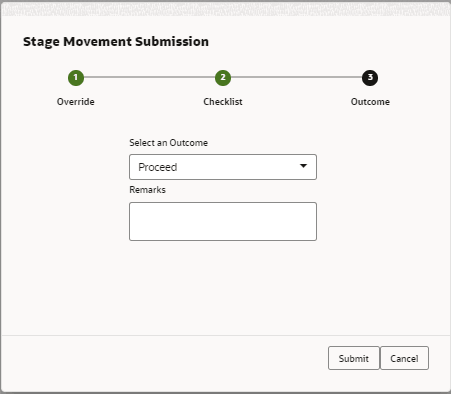Viewport: 451px width, 394px height.
Task: Click connector line between steps 2 and 3
Action: point(297,77)
